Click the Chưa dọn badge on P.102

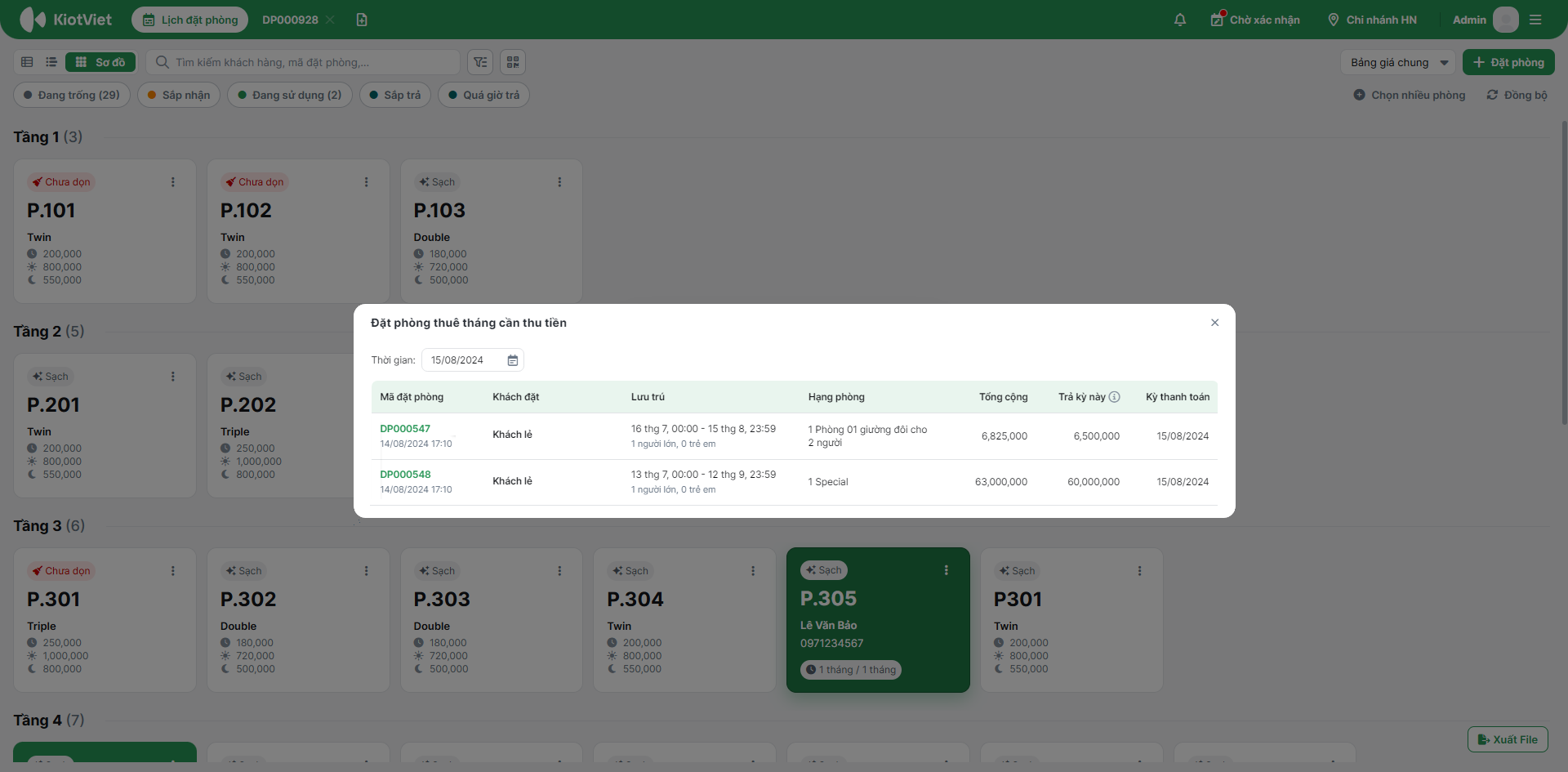255,182
